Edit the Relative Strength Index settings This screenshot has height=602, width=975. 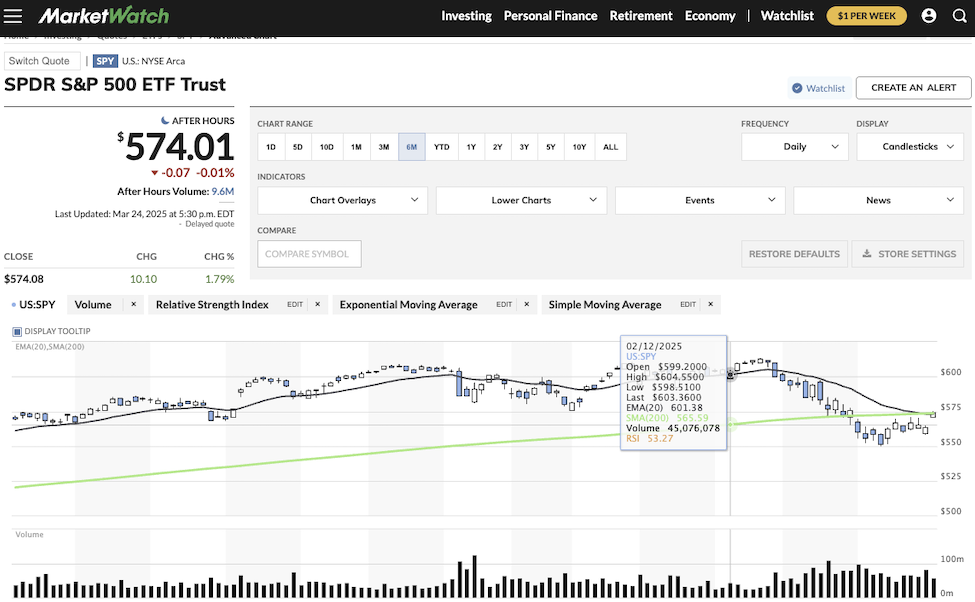coord(295,305)
